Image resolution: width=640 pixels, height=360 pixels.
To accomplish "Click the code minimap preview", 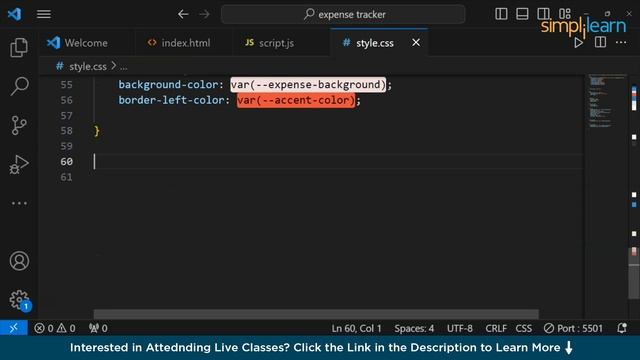I will 607,101.
